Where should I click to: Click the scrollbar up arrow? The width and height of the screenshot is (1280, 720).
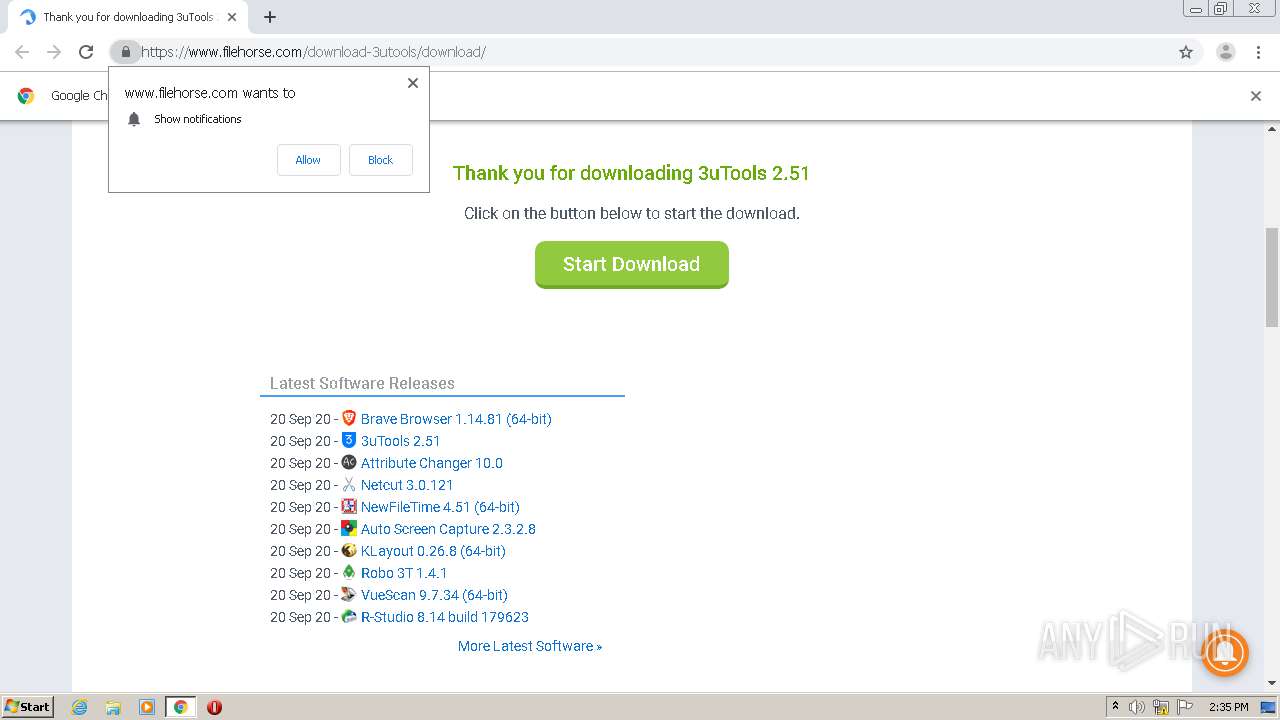[1272, 129]
